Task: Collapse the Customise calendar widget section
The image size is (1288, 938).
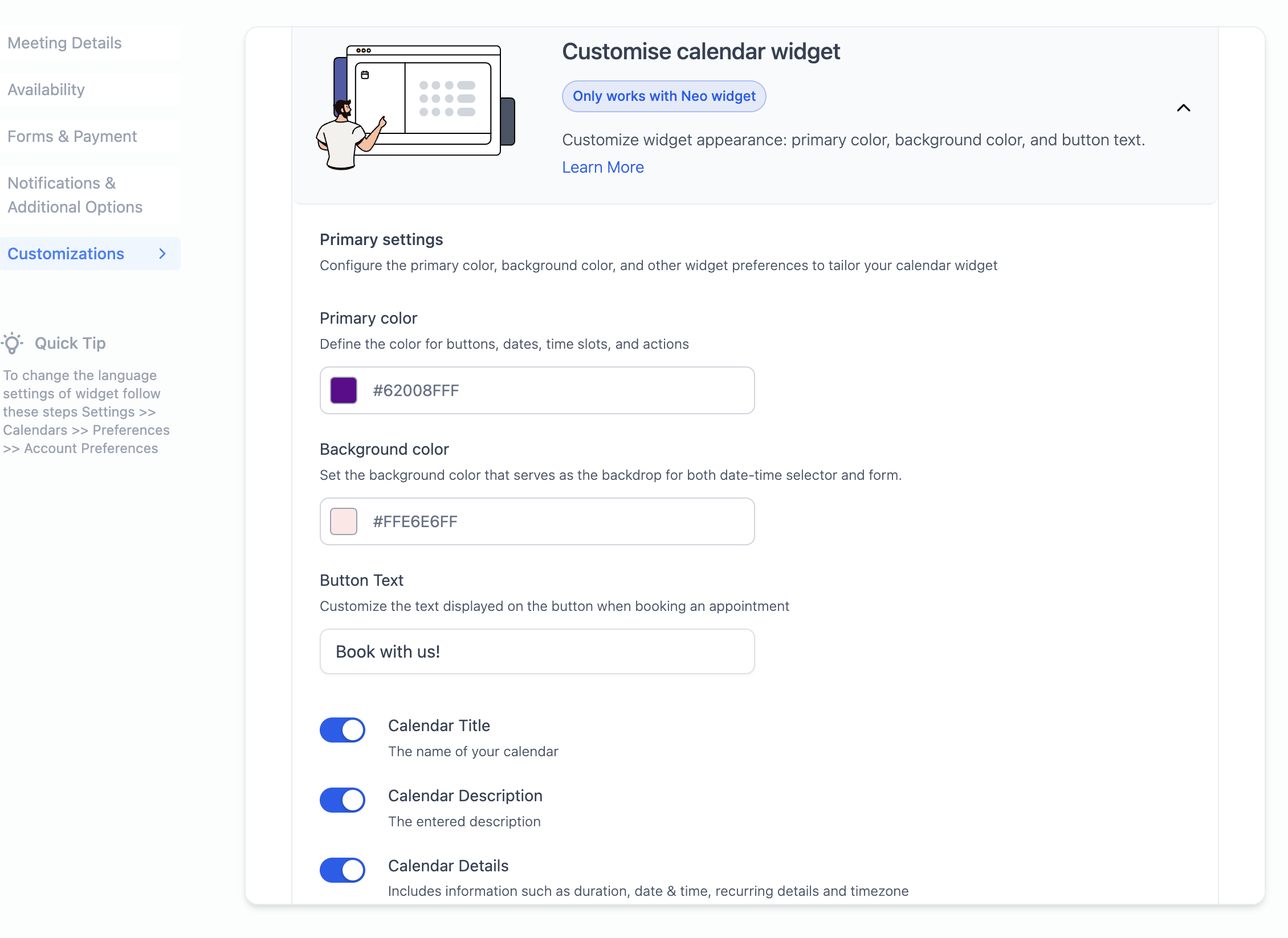Action: tap(1184, 108)
